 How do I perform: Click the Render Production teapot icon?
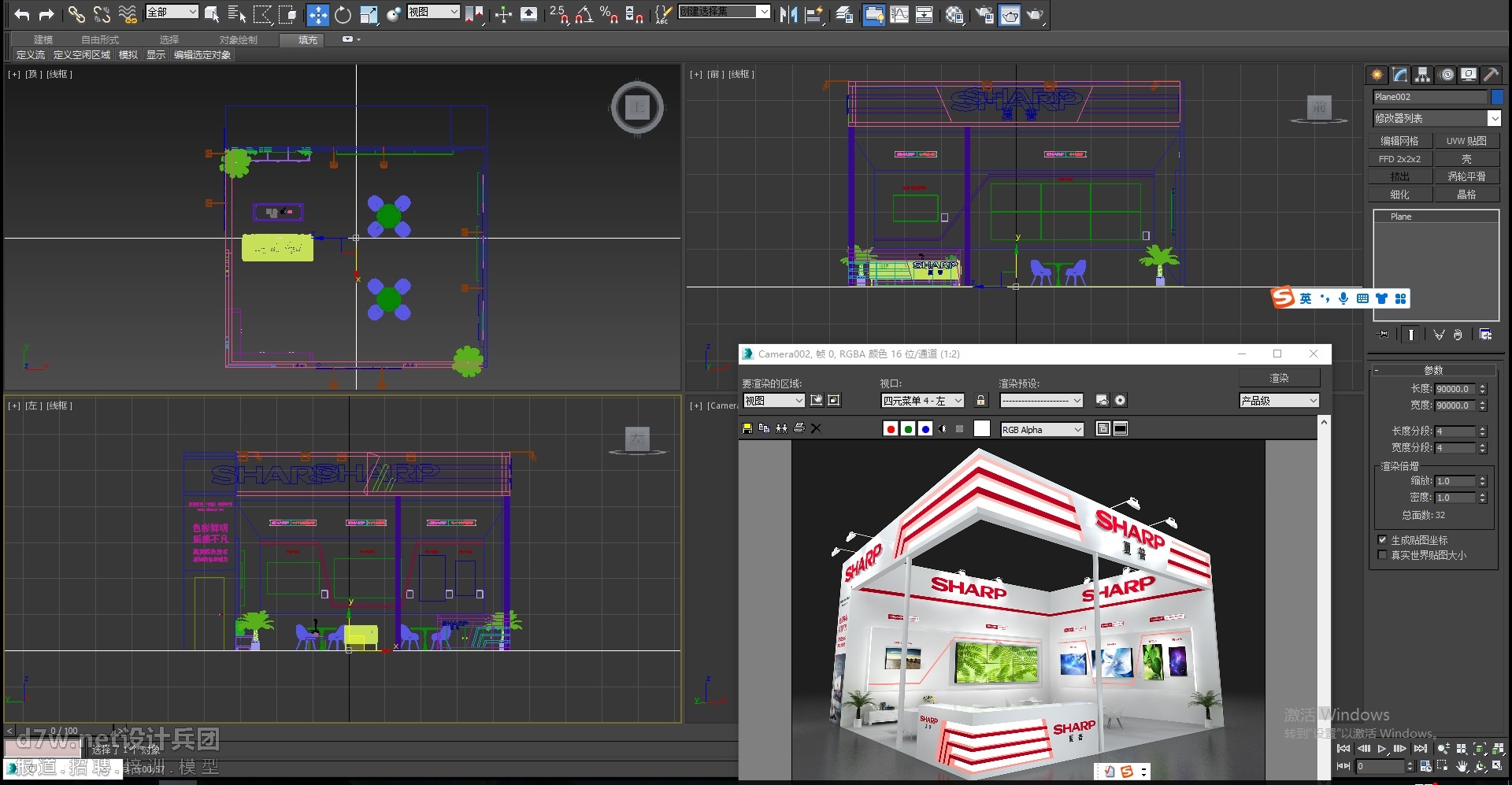pyautogui.click(x=1035, y=14)
